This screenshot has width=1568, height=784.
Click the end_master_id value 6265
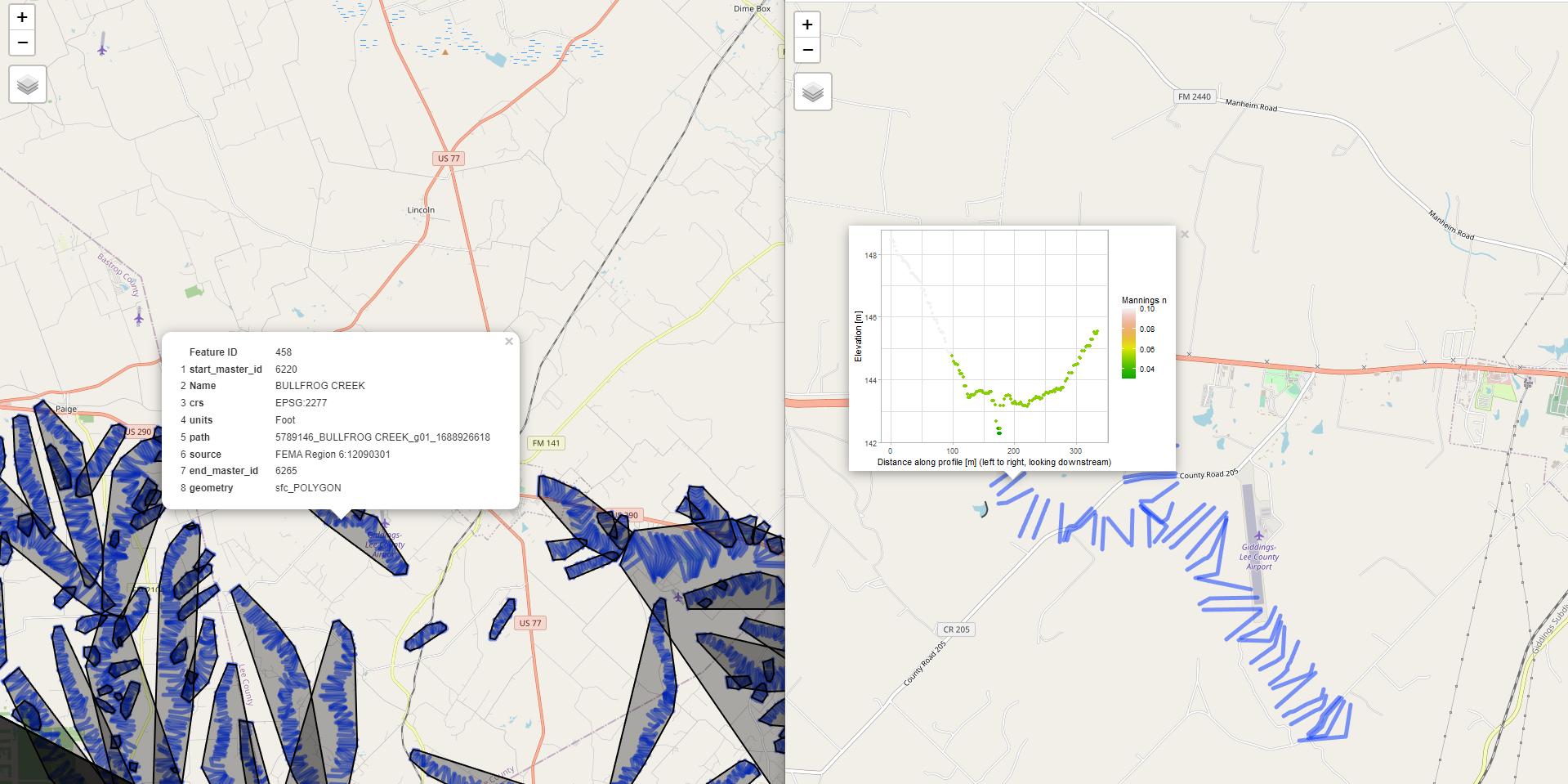pyautogui.click(x=286, y=471)
